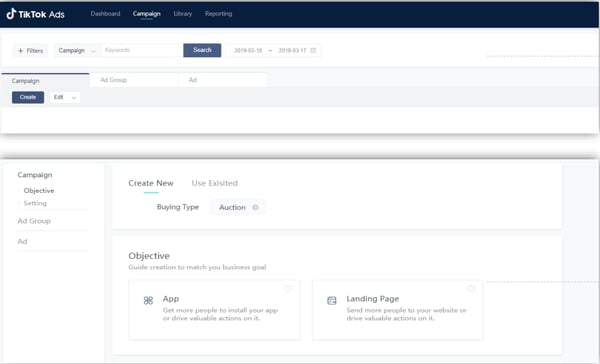
Task: Open the Edit dropdown
Action: coord(65,97)
